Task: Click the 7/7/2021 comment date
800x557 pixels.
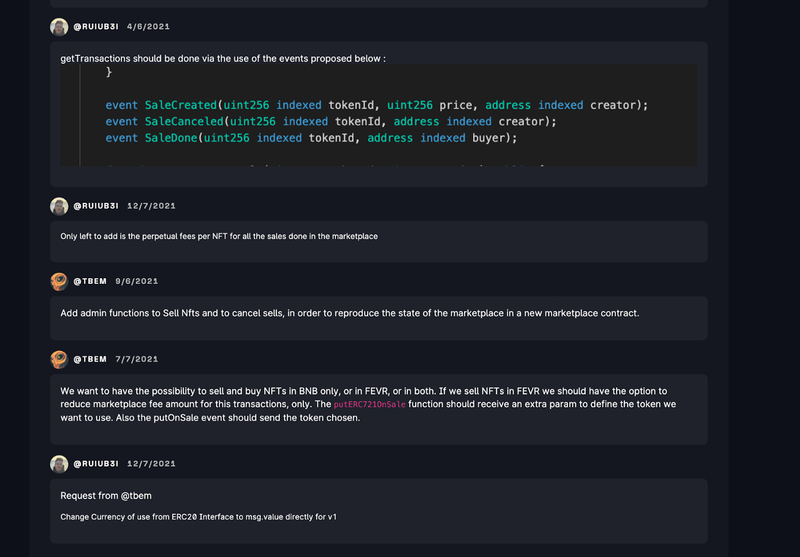Action: pos(136,359)
